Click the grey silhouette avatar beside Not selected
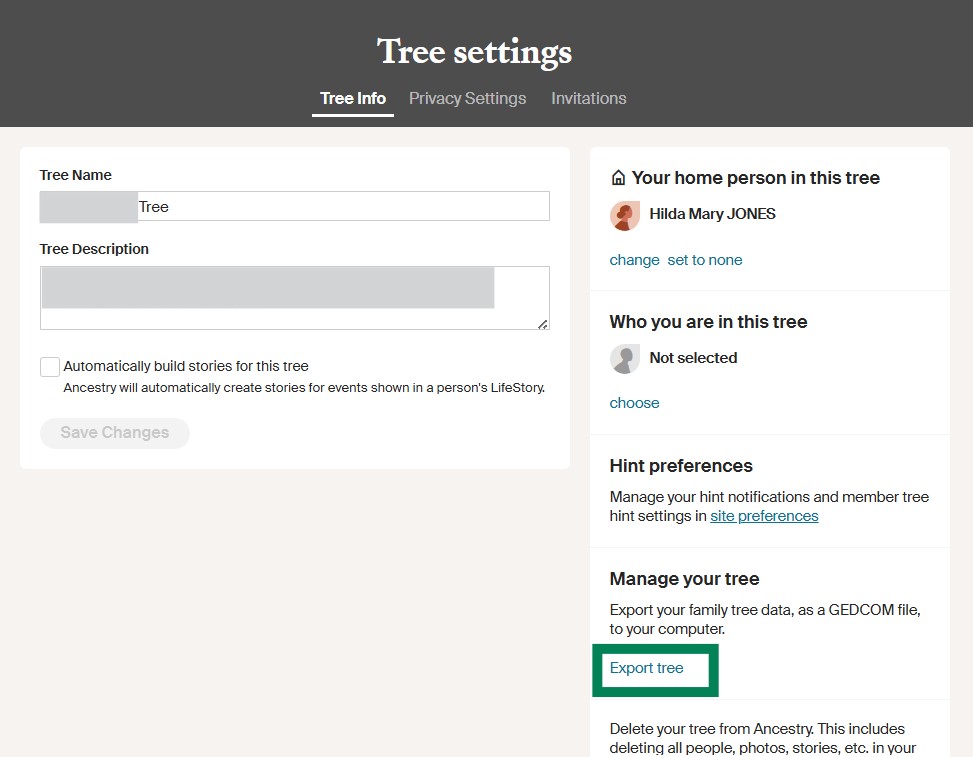 [x=625, y=359]
